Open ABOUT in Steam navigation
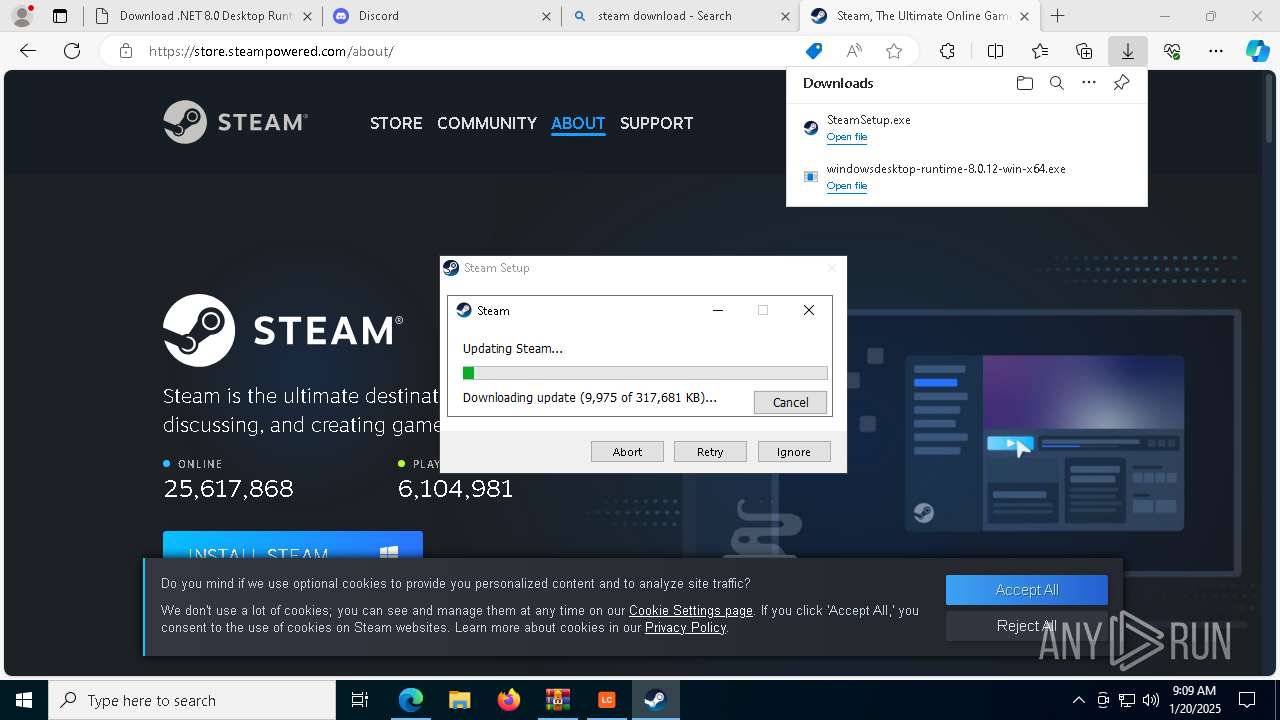 point(578,123)
